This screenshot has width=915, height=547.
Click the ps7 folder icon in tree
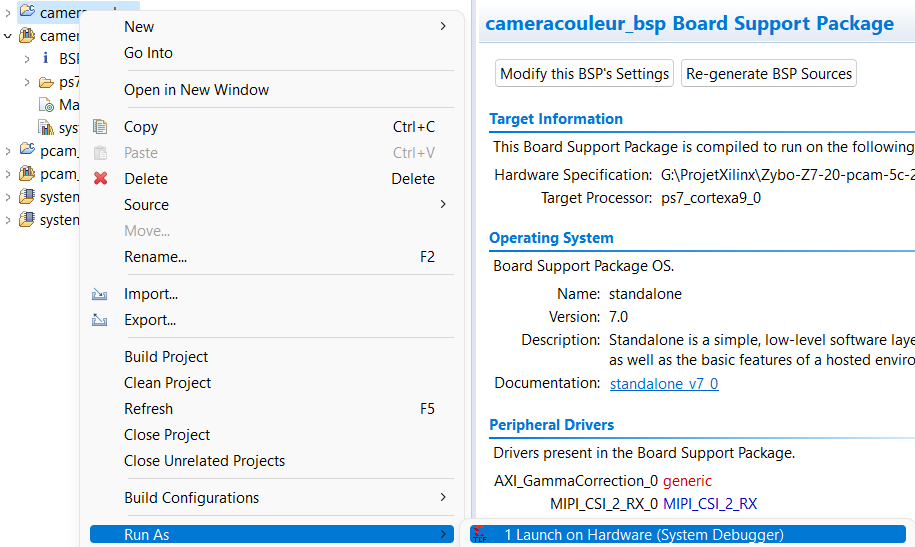pos(46,82)
